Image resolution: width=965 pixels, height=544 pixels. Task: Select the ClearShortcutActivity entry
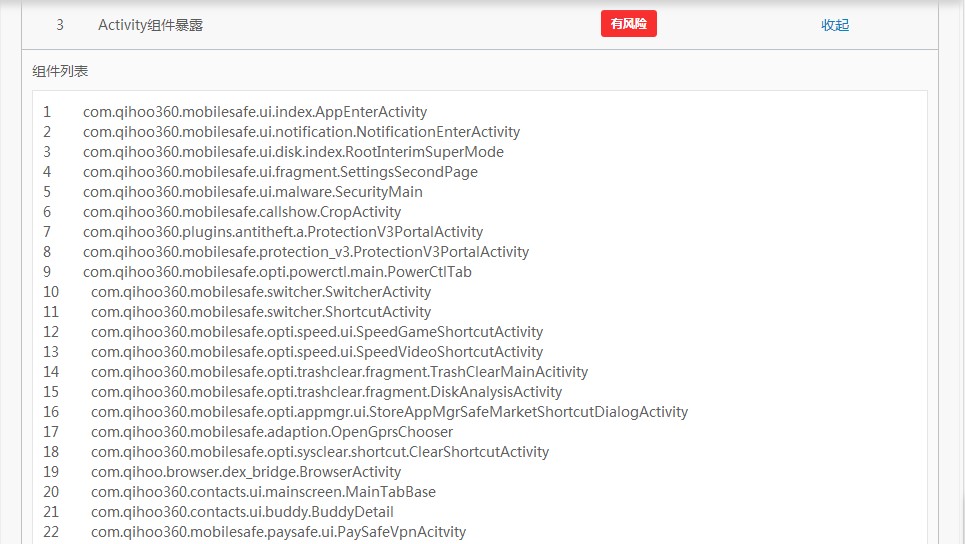point(320,452)
